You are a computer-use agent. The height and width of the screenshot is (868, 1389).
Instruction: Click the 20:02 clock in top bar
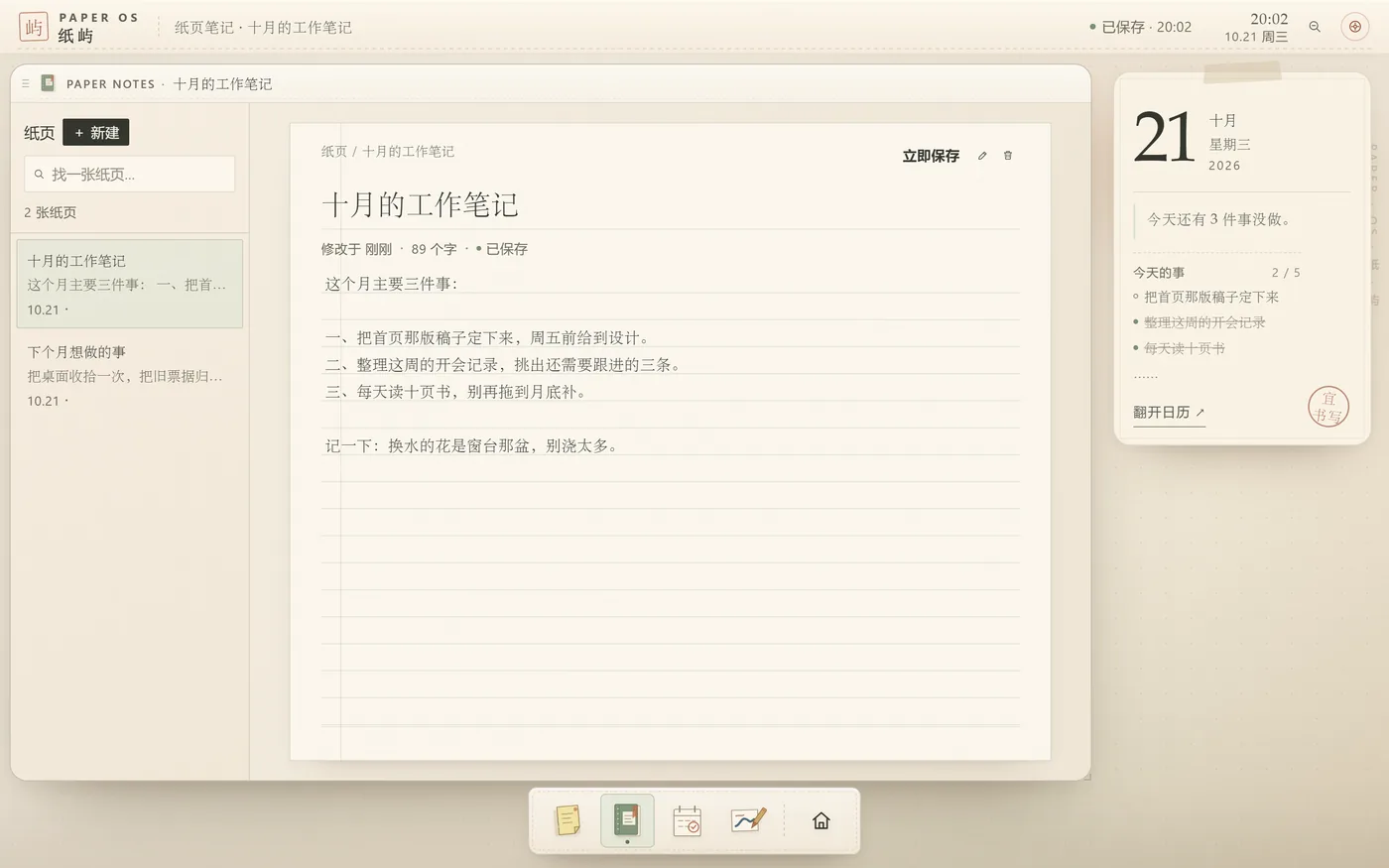1269,19
